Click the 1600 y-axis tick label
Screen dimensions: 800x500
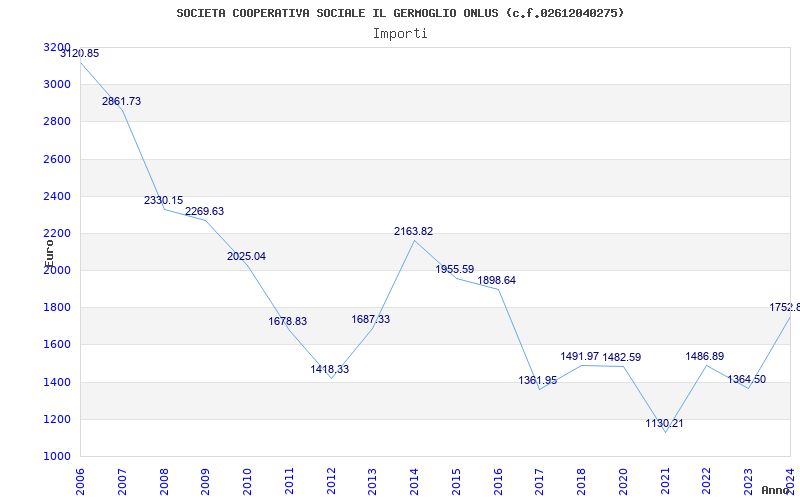[x=57, y=345]
